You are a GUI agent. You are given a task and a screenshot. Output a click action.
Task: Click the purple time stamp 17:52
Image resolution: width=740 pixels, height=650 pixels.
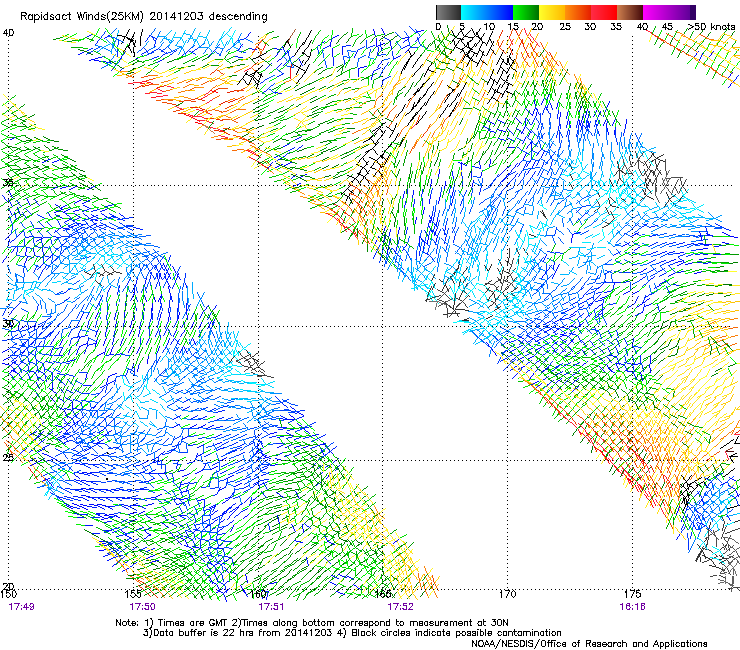click(x=400, y=607)
